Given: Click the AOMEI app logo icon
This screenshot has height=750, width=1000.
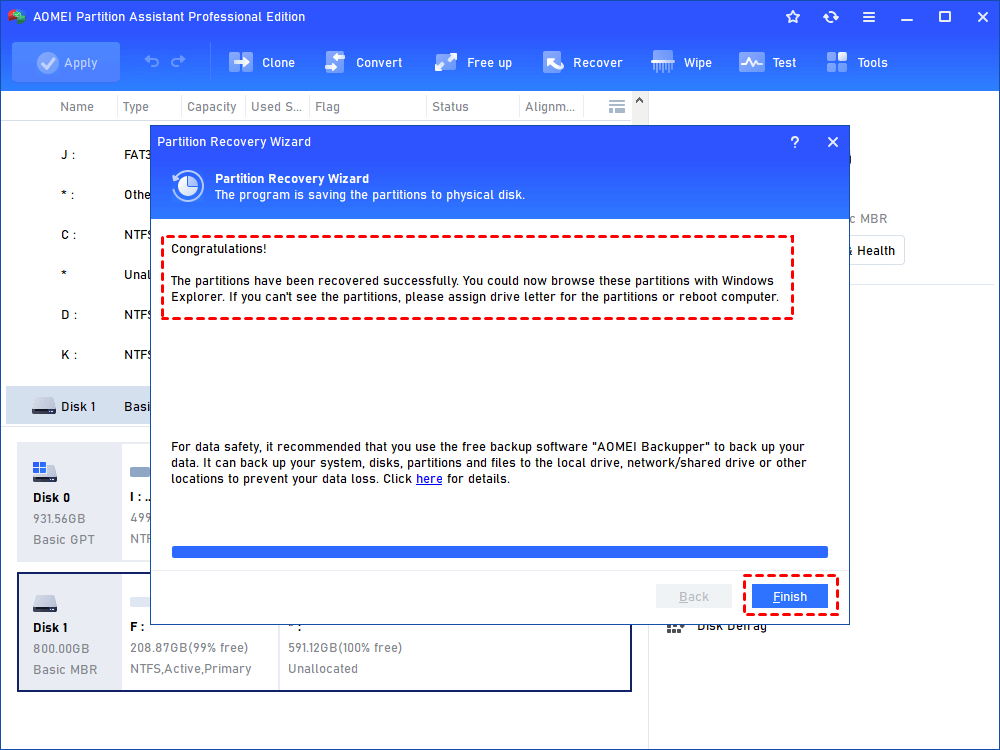Looking at the screenshot, I should [17, 17].
